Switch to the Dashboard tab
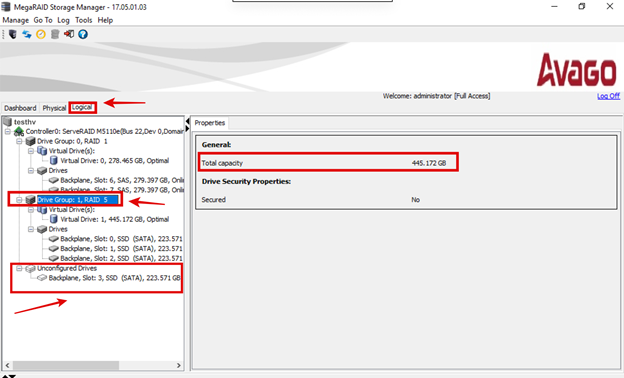This screenshot has width=624, height=378. 20,108
